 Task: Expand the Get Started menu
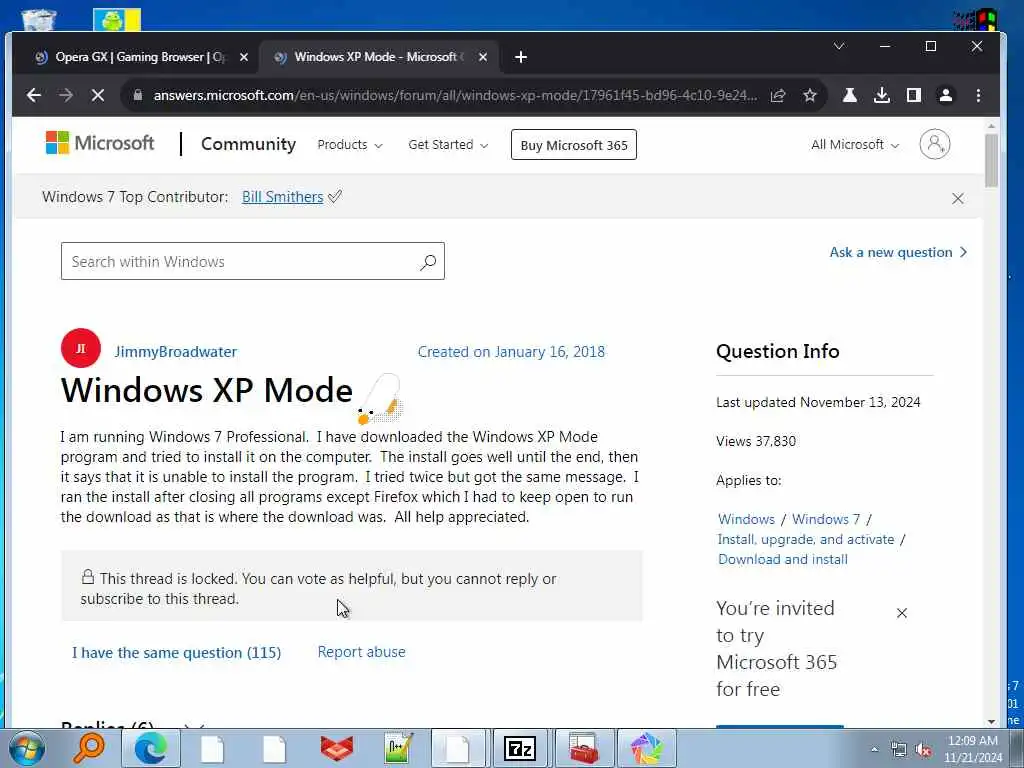[448, 145]
